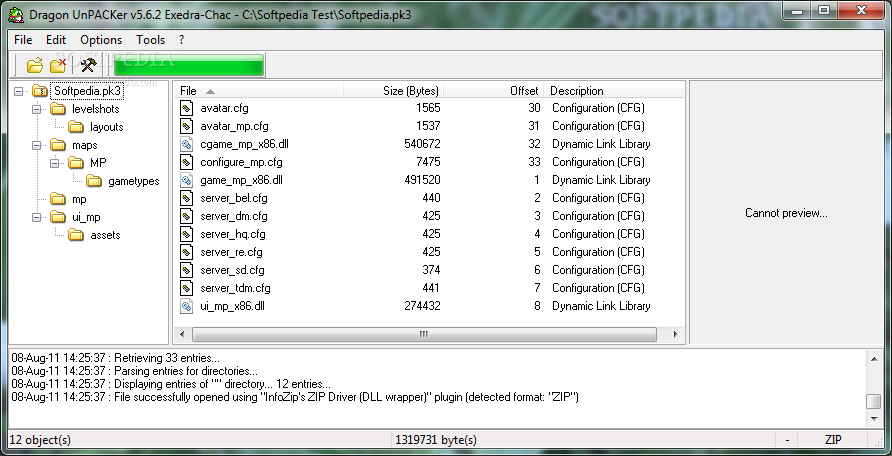Click the ZIP format status bar cell
This screenshot has width=892, height=456.
point(833,440)
